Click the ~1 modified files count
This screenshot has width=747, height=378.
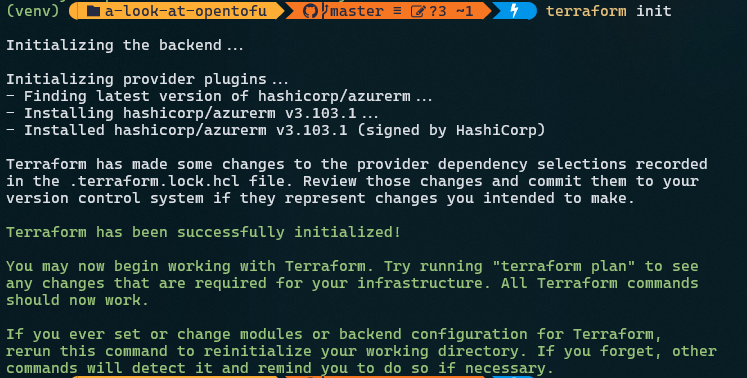(x=464, y=10)
